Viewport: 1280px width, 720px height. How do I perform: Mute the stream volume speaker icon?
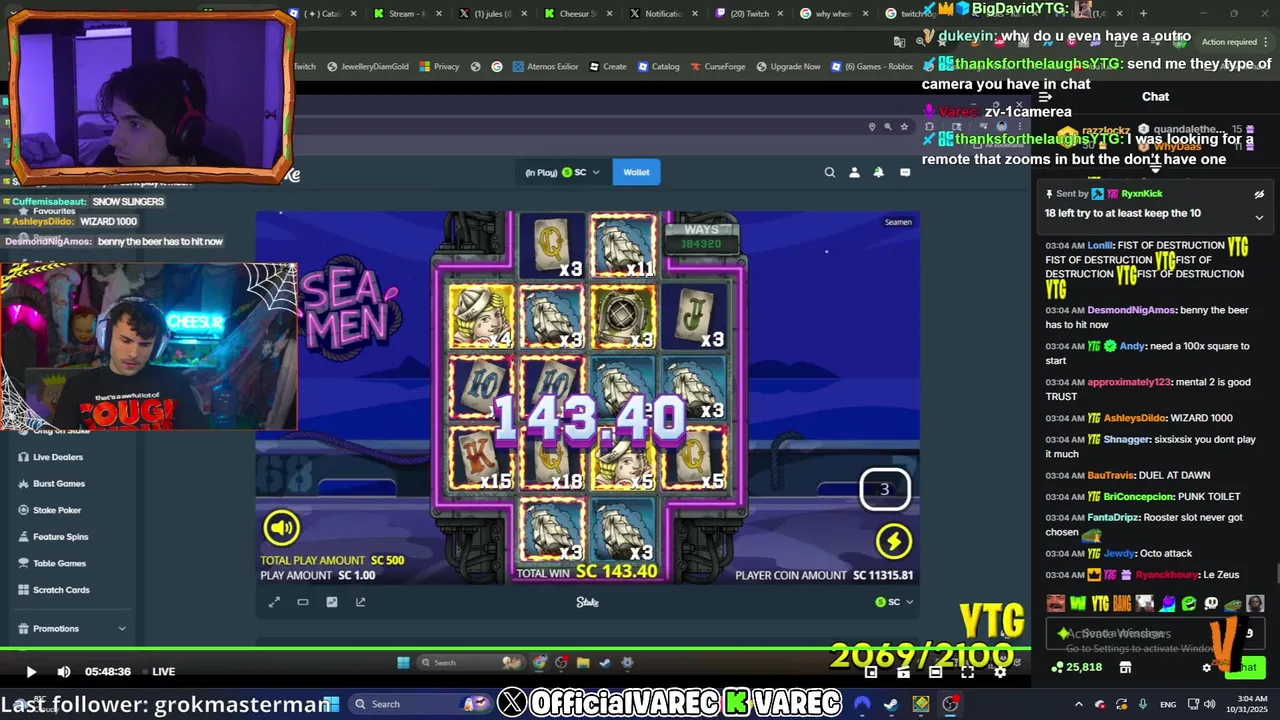(x=64, y=672)
